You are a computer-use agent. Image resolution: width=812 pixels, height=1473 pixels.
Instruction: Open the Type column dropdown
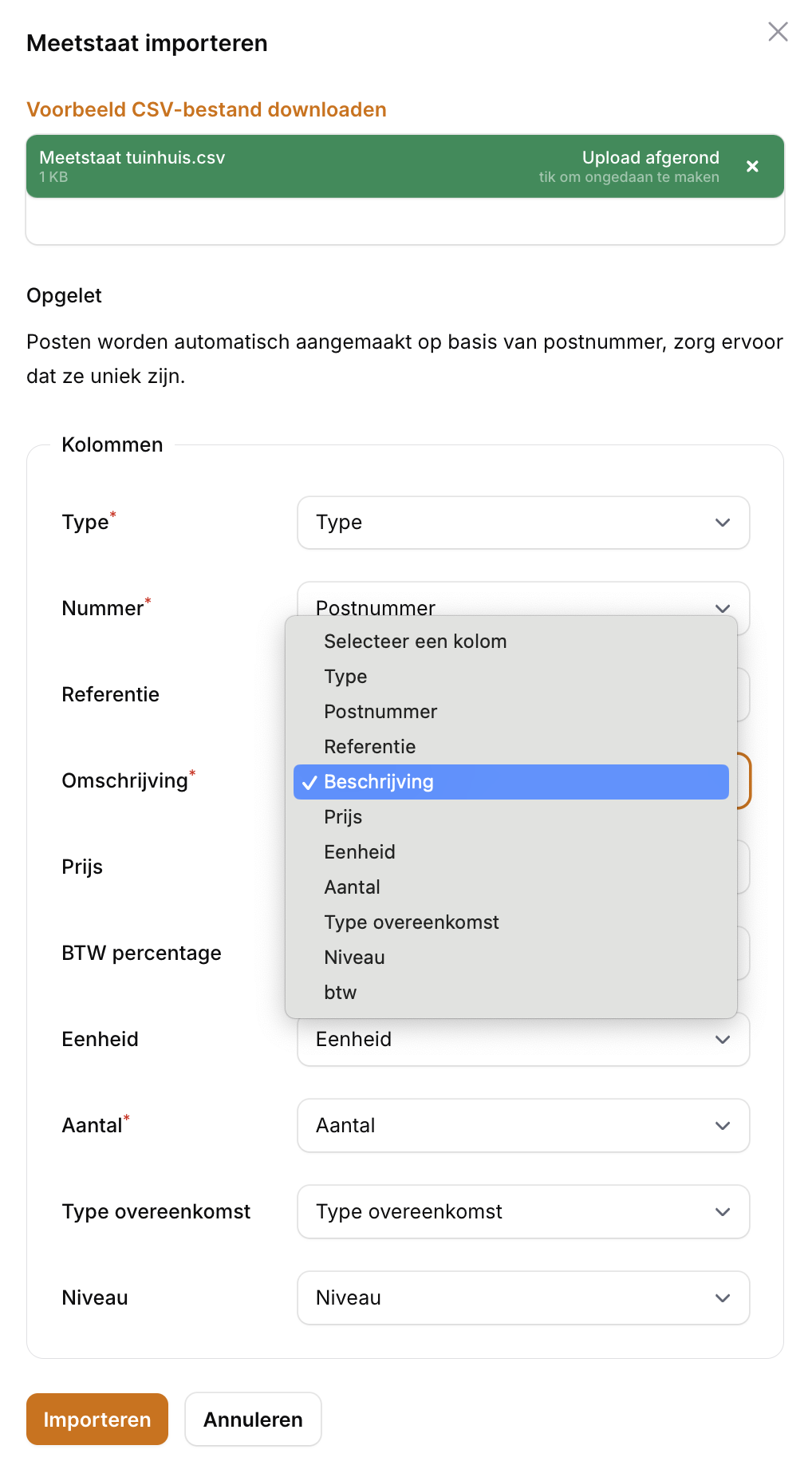click(x=522, y=523)
